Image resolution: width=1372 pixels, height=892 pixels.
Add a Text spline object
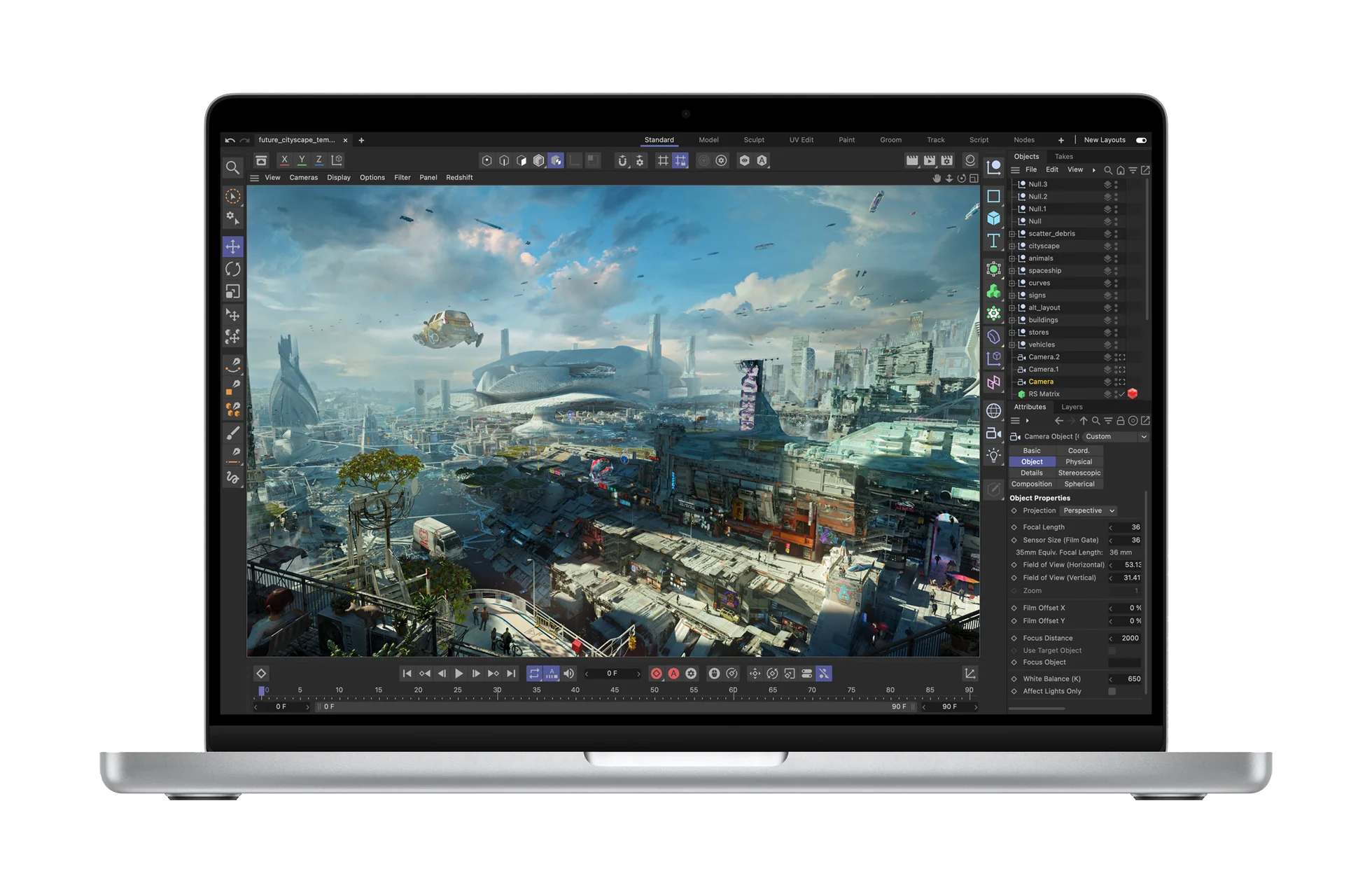993,242
